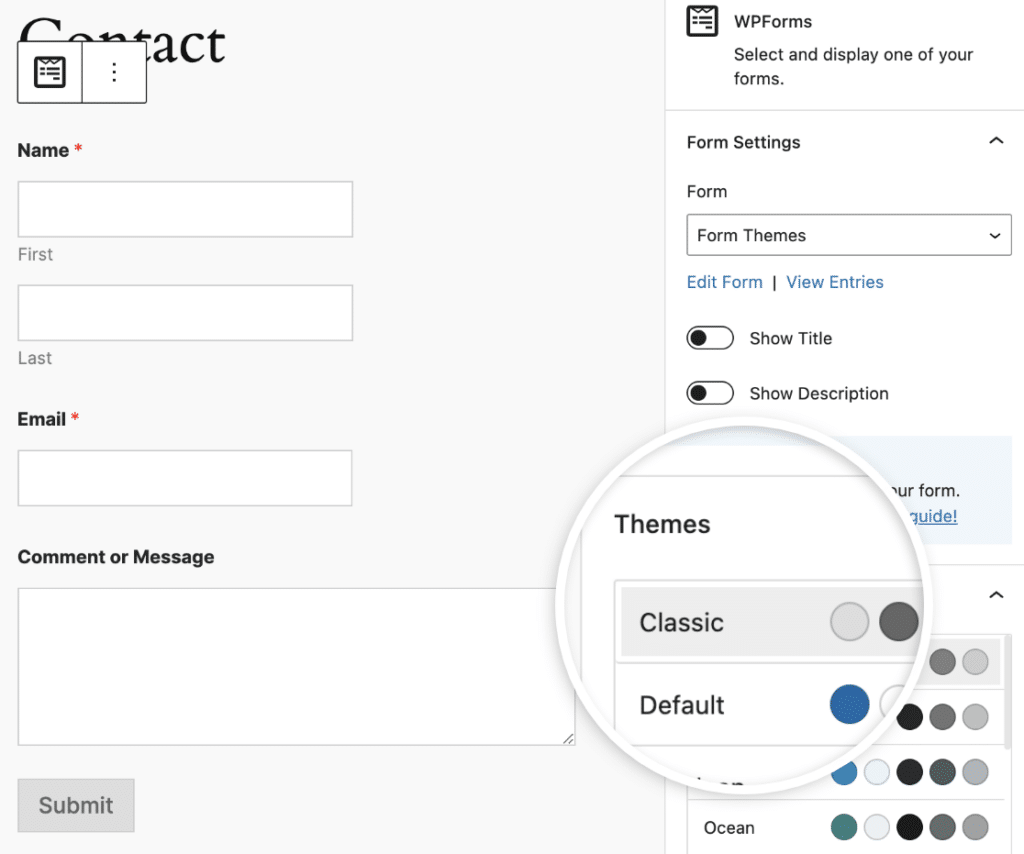Click the Ocean theme teal color swatch
The height and width of the screenshot is (854, 1024).
tap(844, 828)
